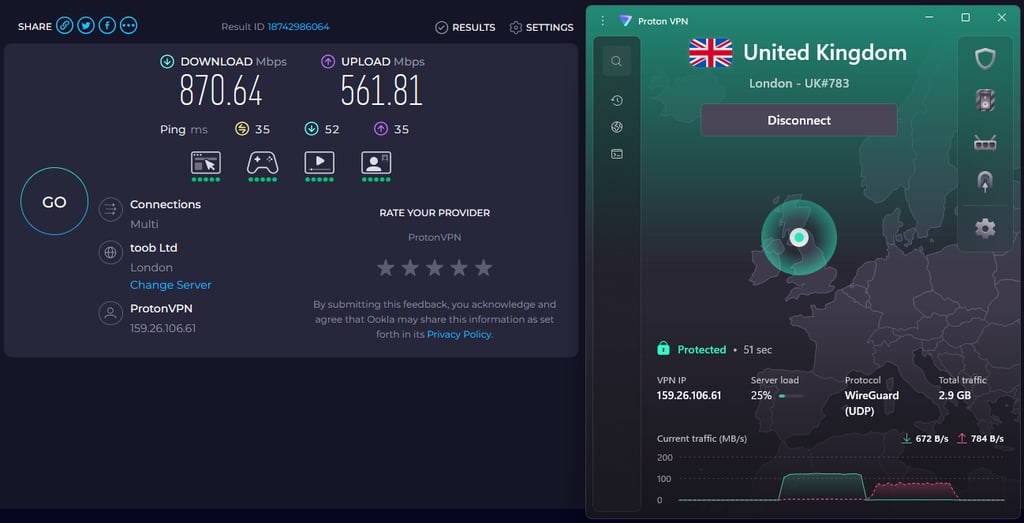Screen dimensions: 1024x523
Task: Click the upload speed arrow icon
Action: coord(328,61)
